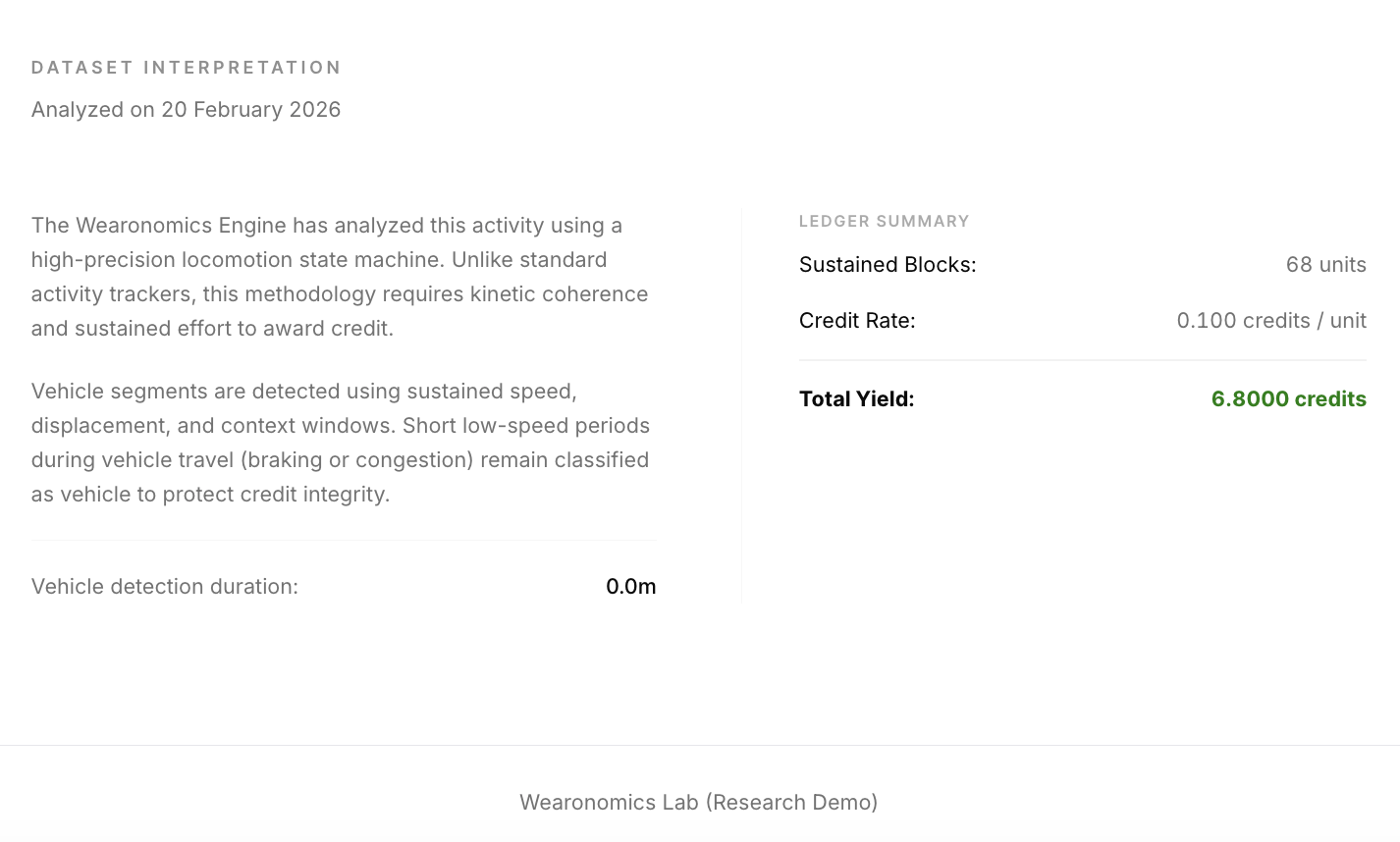Click the Sustained Blocks label
Screen dimensions: 1400x842
[x=888, y=265]
